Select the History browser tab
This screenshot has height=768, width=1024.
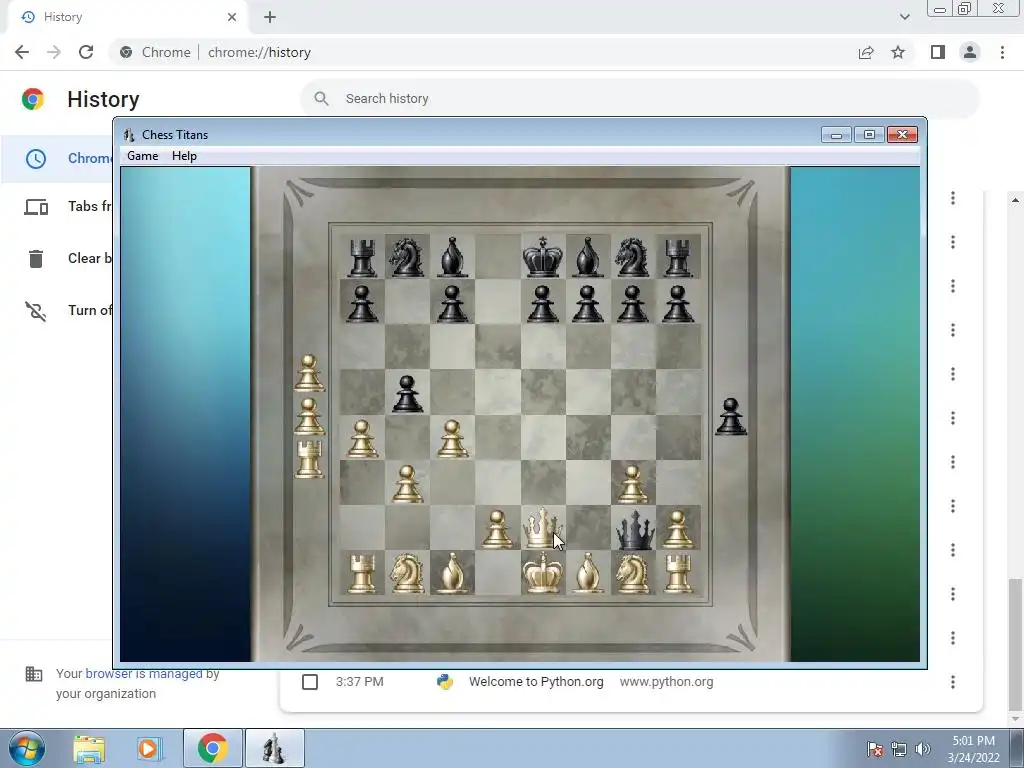click(128, 17)
